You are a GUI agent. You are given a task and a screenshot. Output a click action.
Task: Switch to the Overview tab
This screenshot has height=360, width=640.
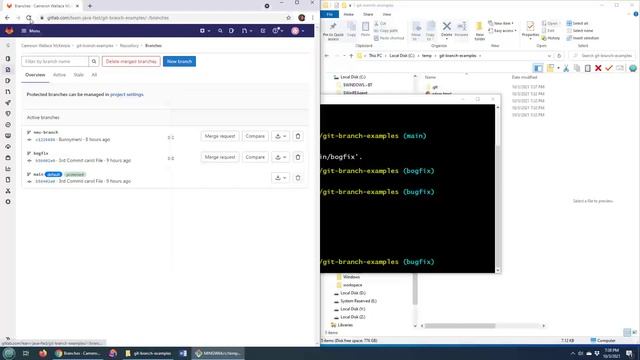click(35, 75)
